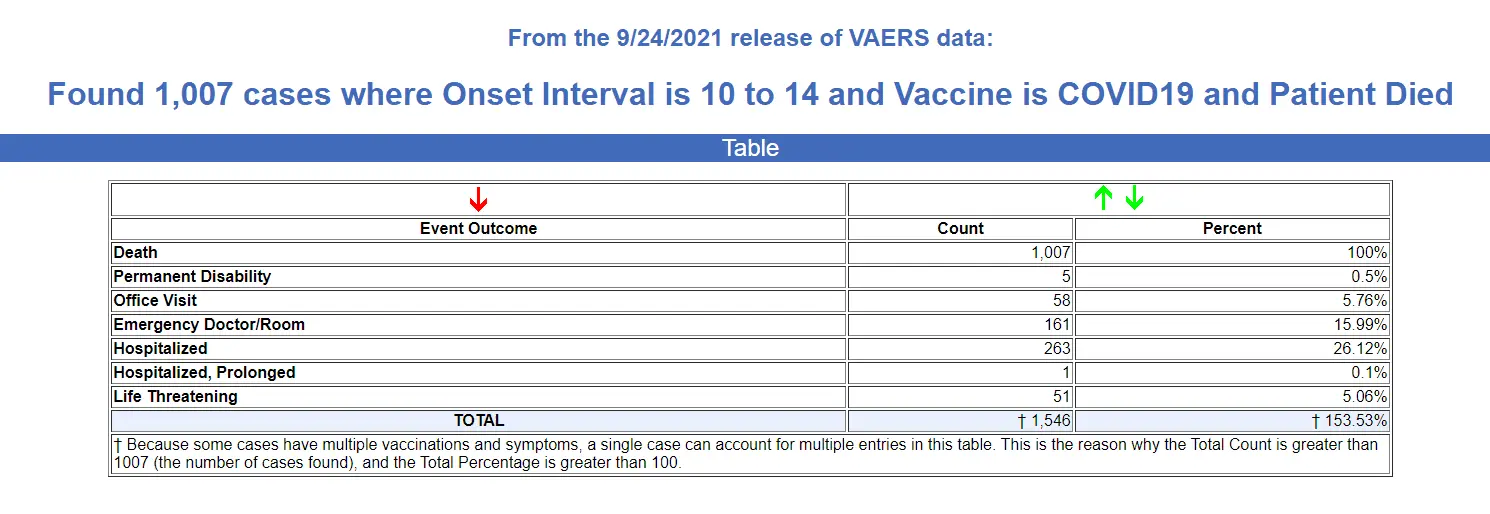Image resolution: width=1490 pixels, height=514 pixels.
Task: Click the green down sort arrow
Action: (x=1134, y=198)
